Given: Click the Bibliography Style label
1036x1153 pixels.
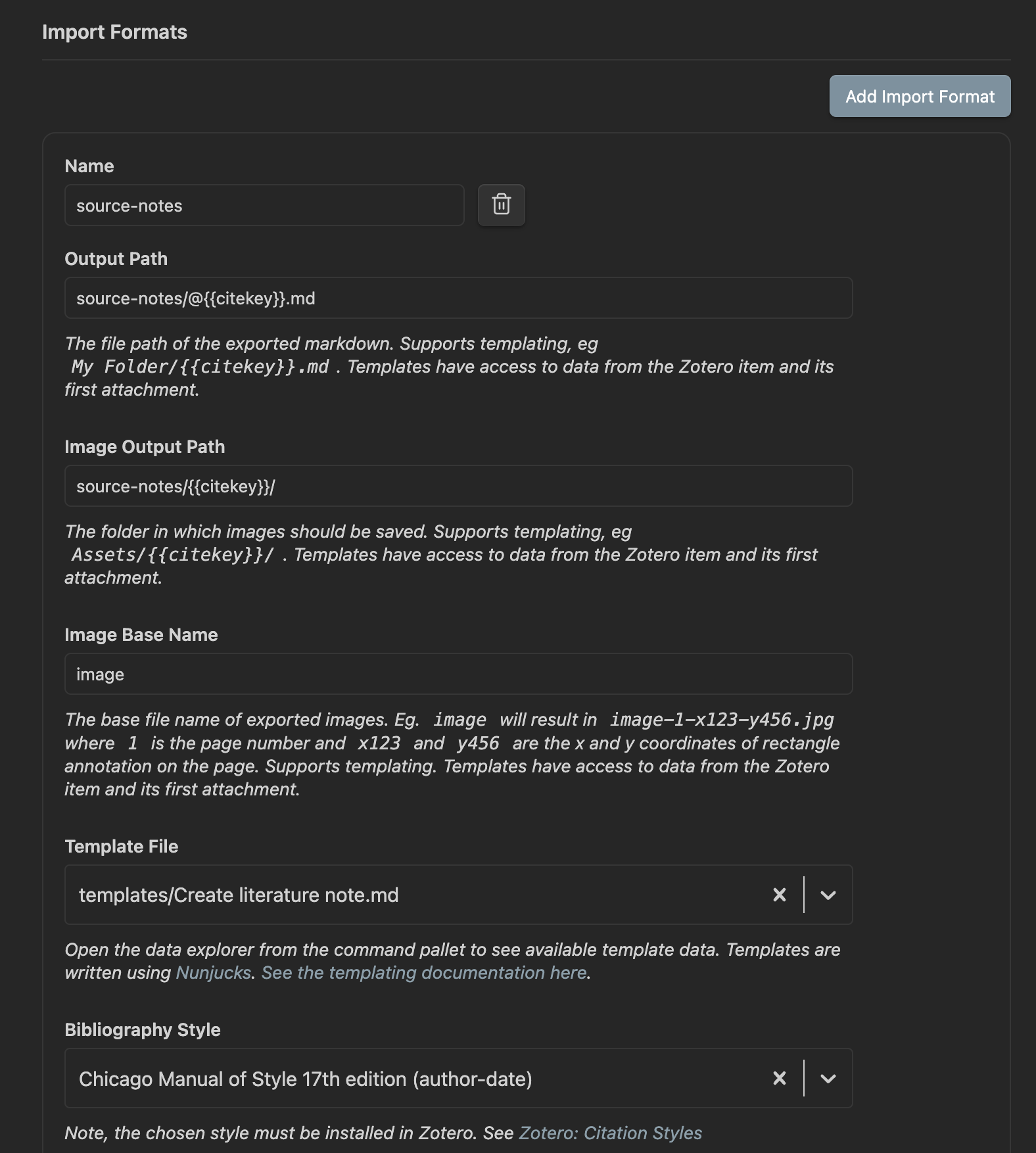Looking at the screenshot, I should [x=142, y=1030].
